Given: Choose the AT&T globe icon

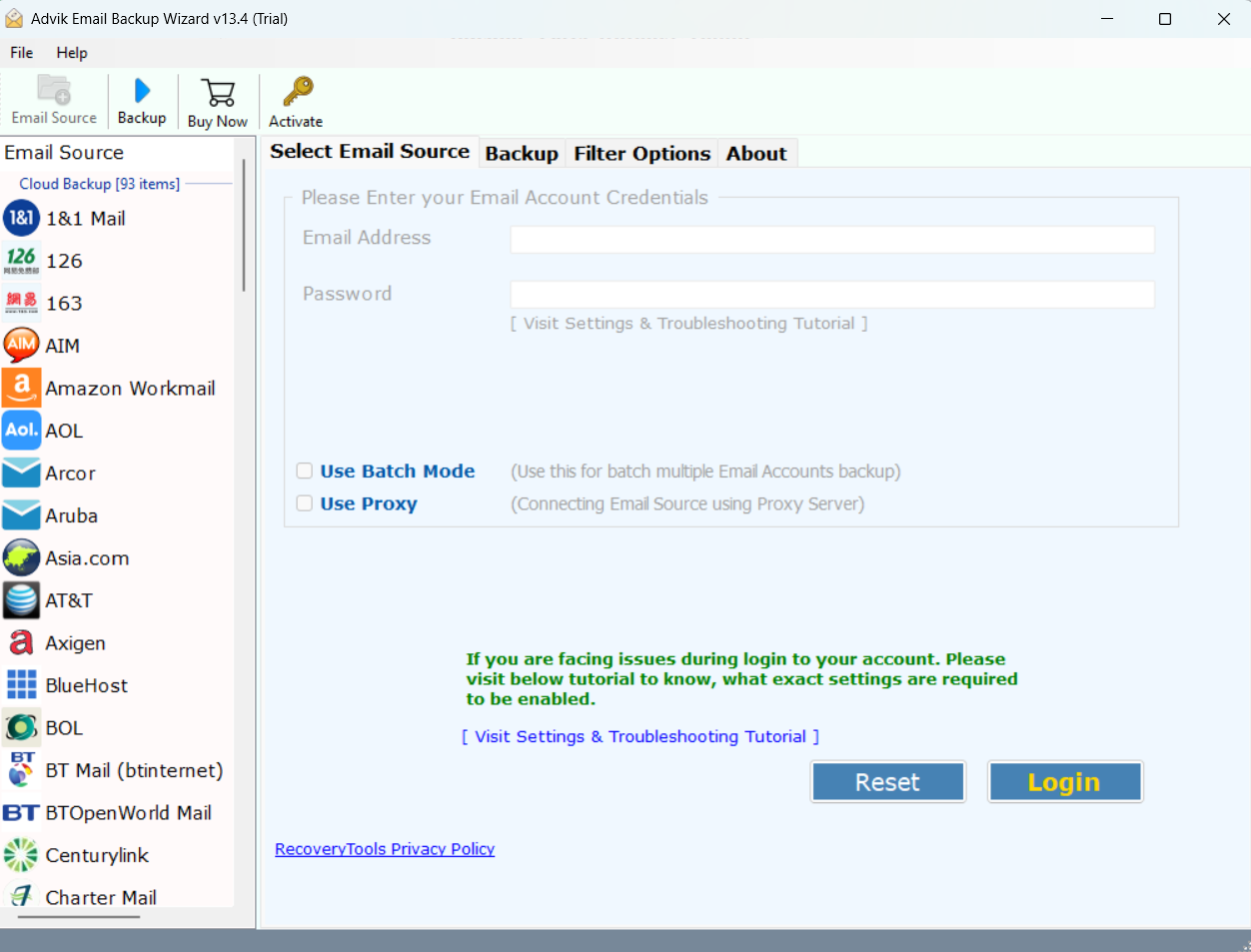Looking at the screenshot, I should pyautogui.click(x=21, y=600).
